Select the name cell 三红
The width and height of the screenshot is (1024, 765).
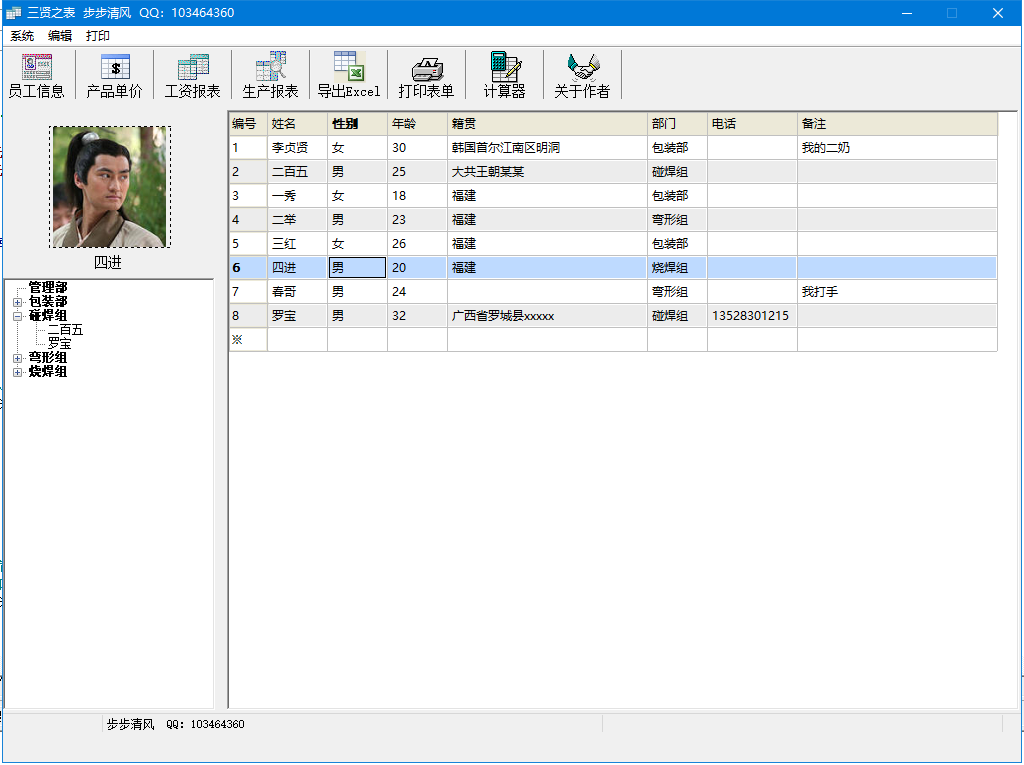[x=297, y=244]
